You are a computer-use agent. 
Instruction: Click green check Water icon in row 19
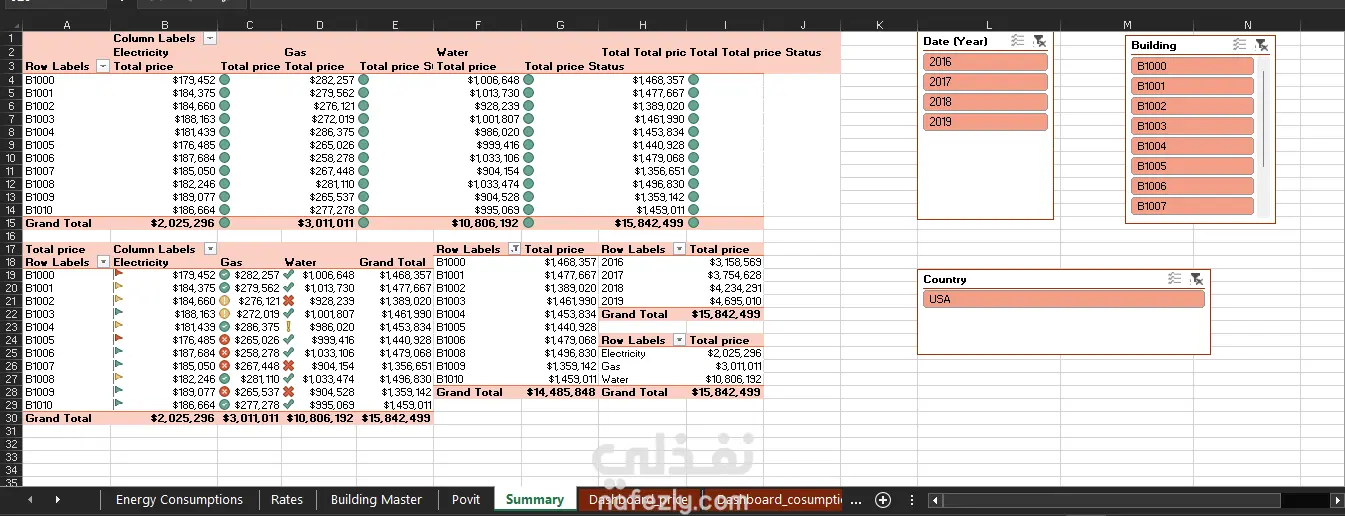pyautogui.click(x=288, y=275)
